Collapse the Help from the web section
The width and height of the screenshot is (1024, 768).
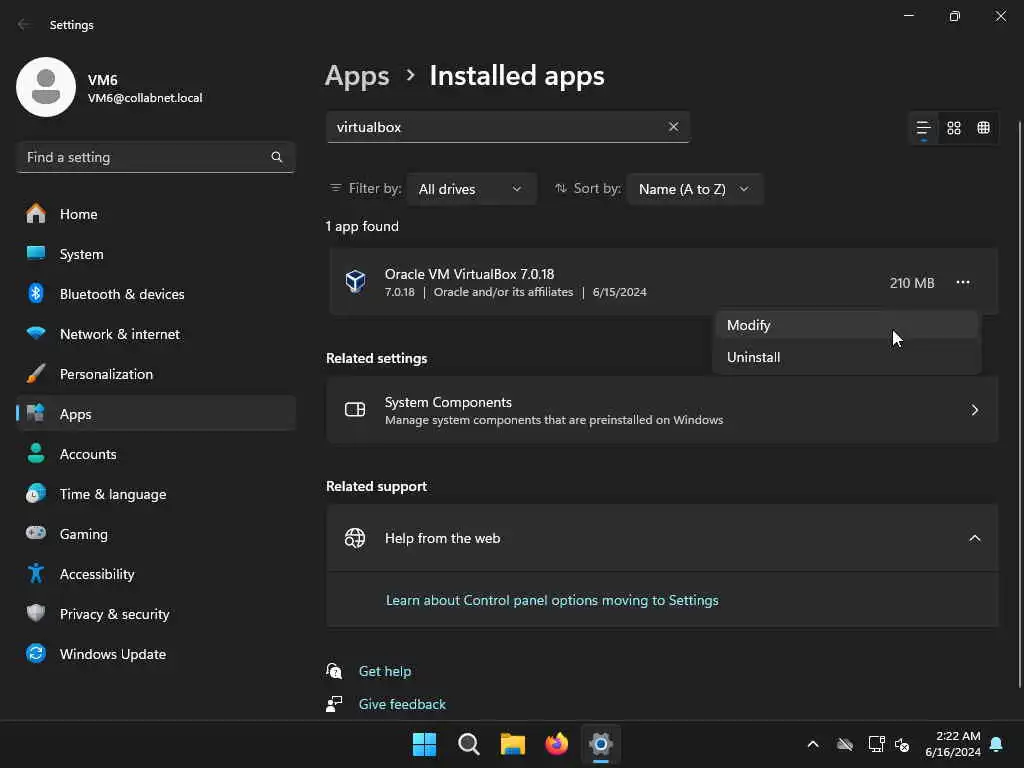click(x=974, y=538)
